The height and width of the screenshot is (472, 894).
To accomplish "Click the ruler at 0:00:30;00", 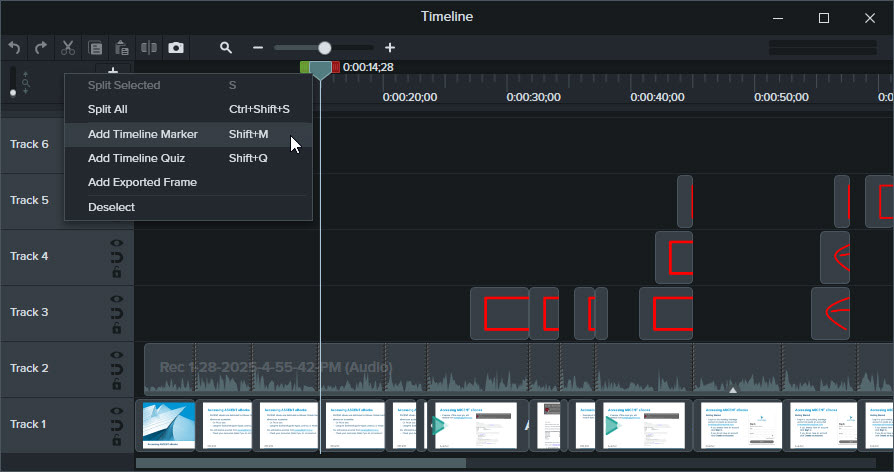I will pyautogui.click(x=534, y=97).
